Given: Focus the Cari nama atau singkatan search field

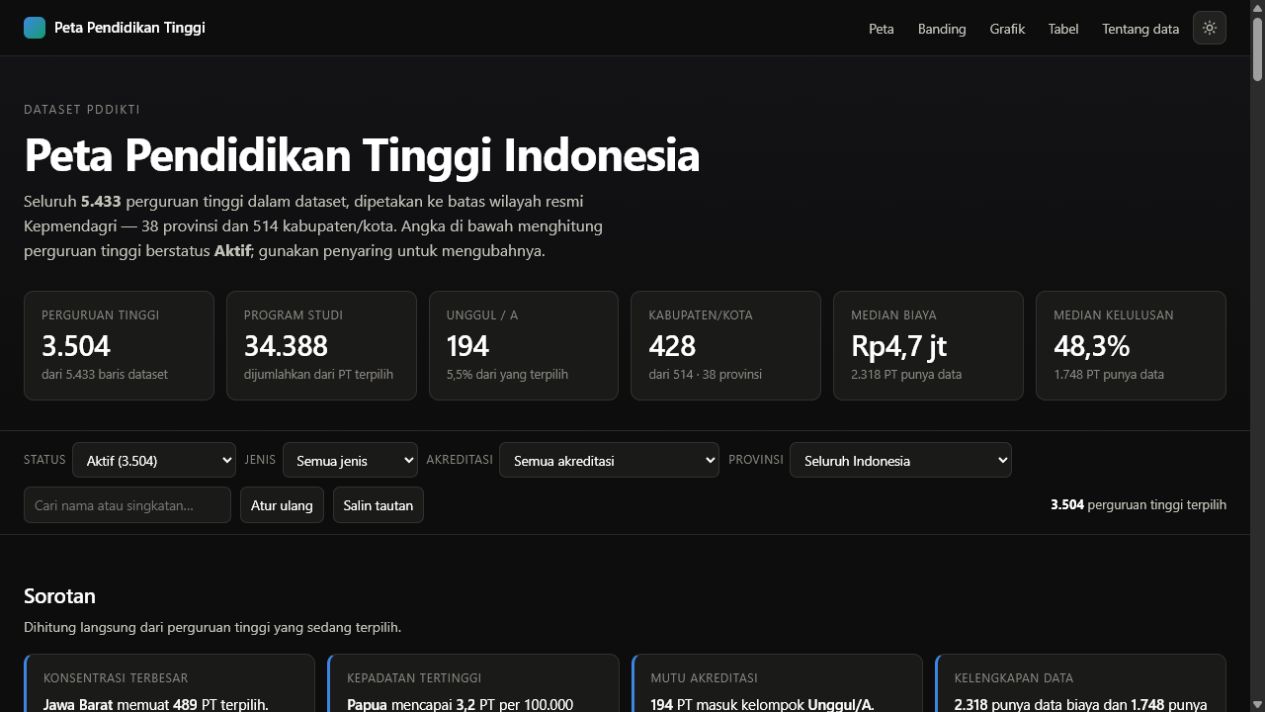Looking at the screenshot, I should pyautogui.click(x=127, y=505).
